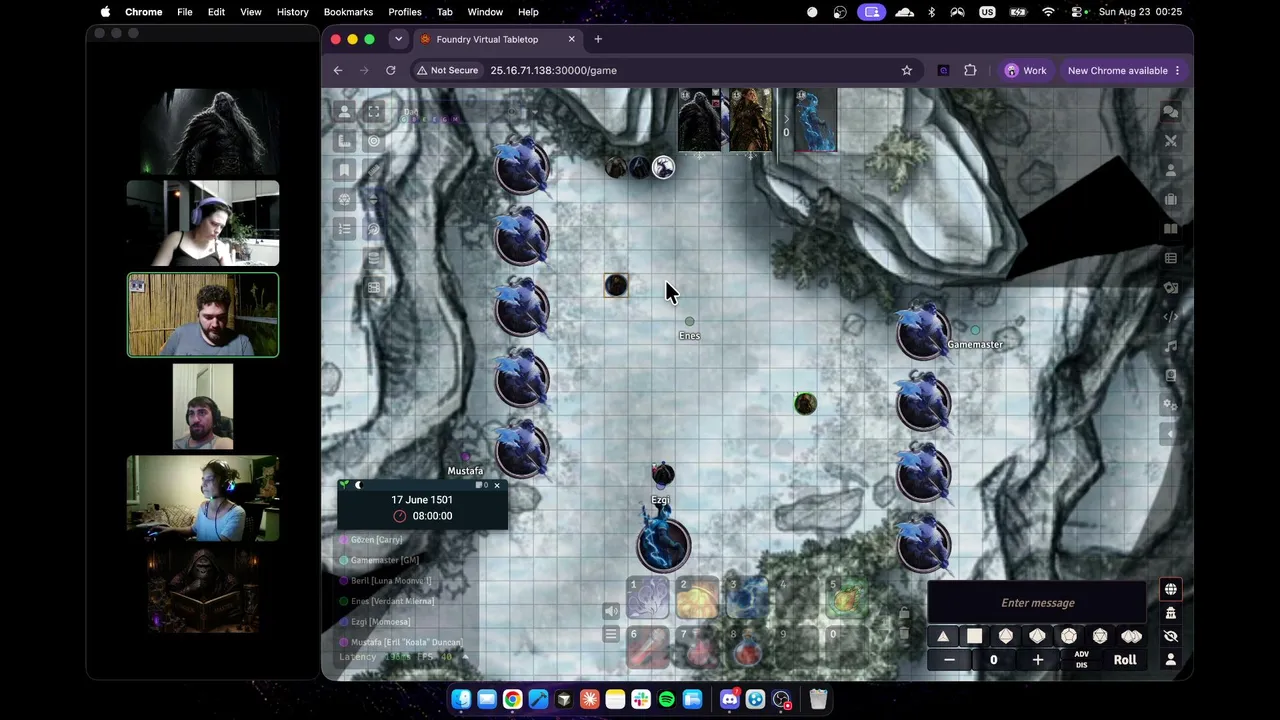Reload the Foundry page
This screenshot has width=1280, height=720.
[x=391, y=70]
